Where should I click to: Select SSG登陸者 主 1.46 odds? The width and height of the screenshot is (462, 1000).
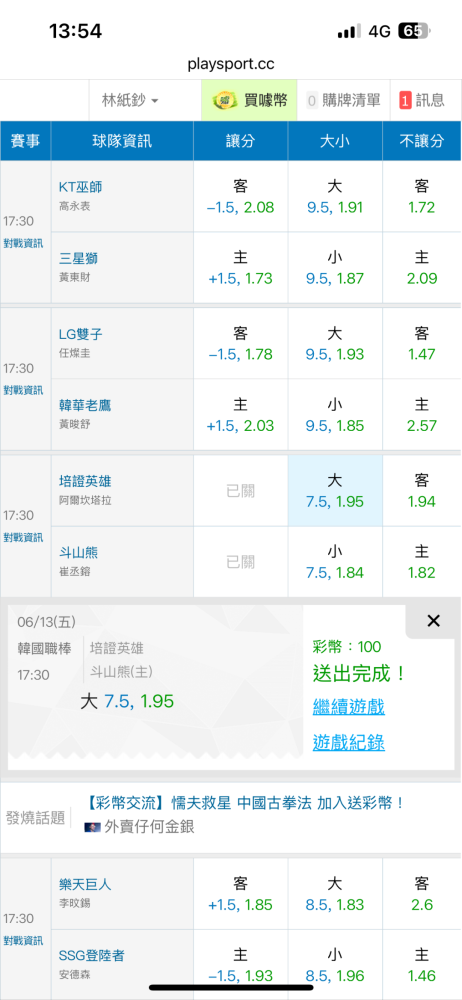[422, 964]
